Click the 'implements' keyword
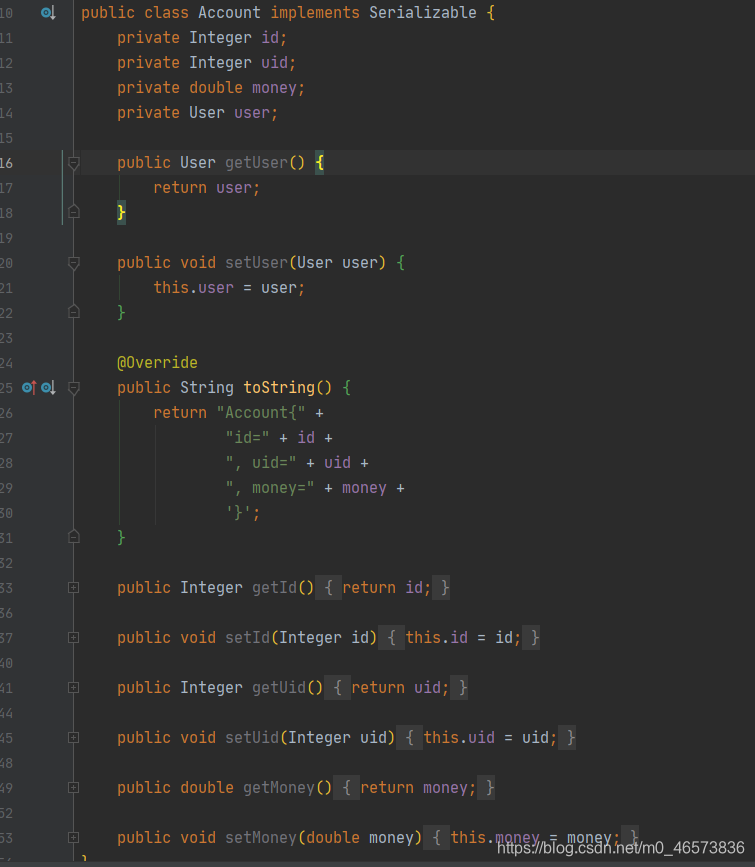 click(315, 12)
